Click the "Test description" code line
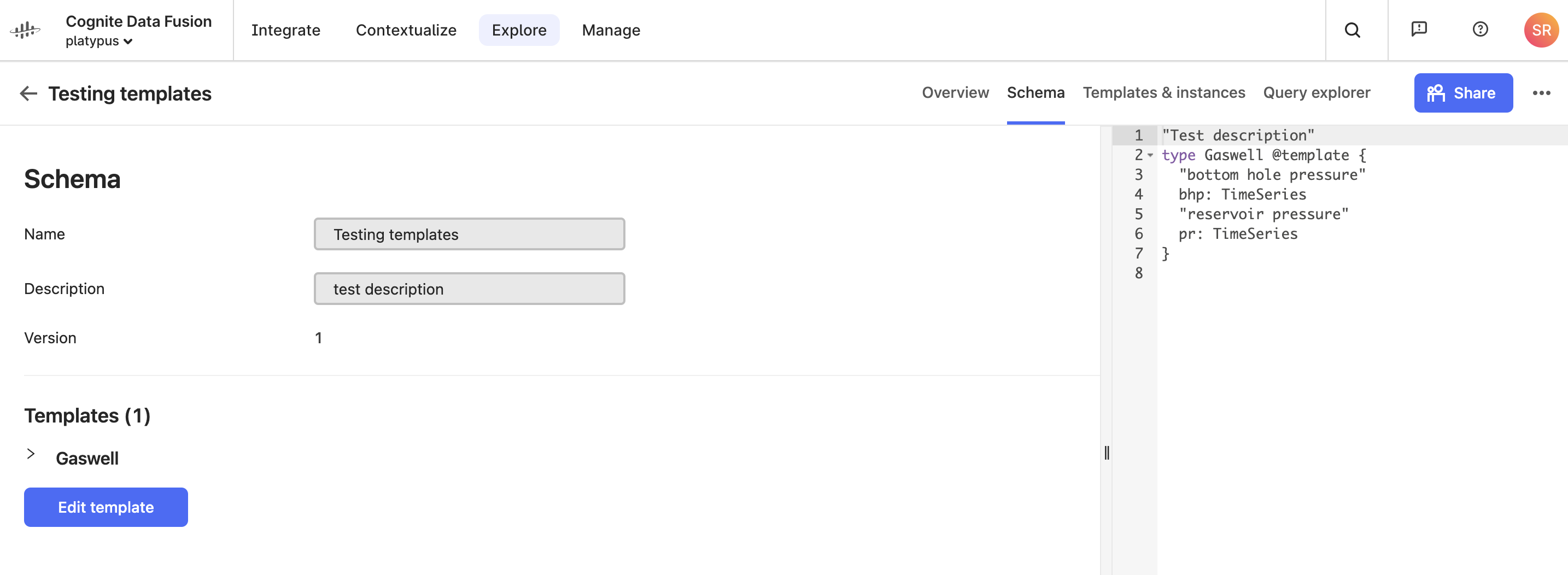The width and height of the screenshot is (1568, 575). click(x=1237, y=135)
